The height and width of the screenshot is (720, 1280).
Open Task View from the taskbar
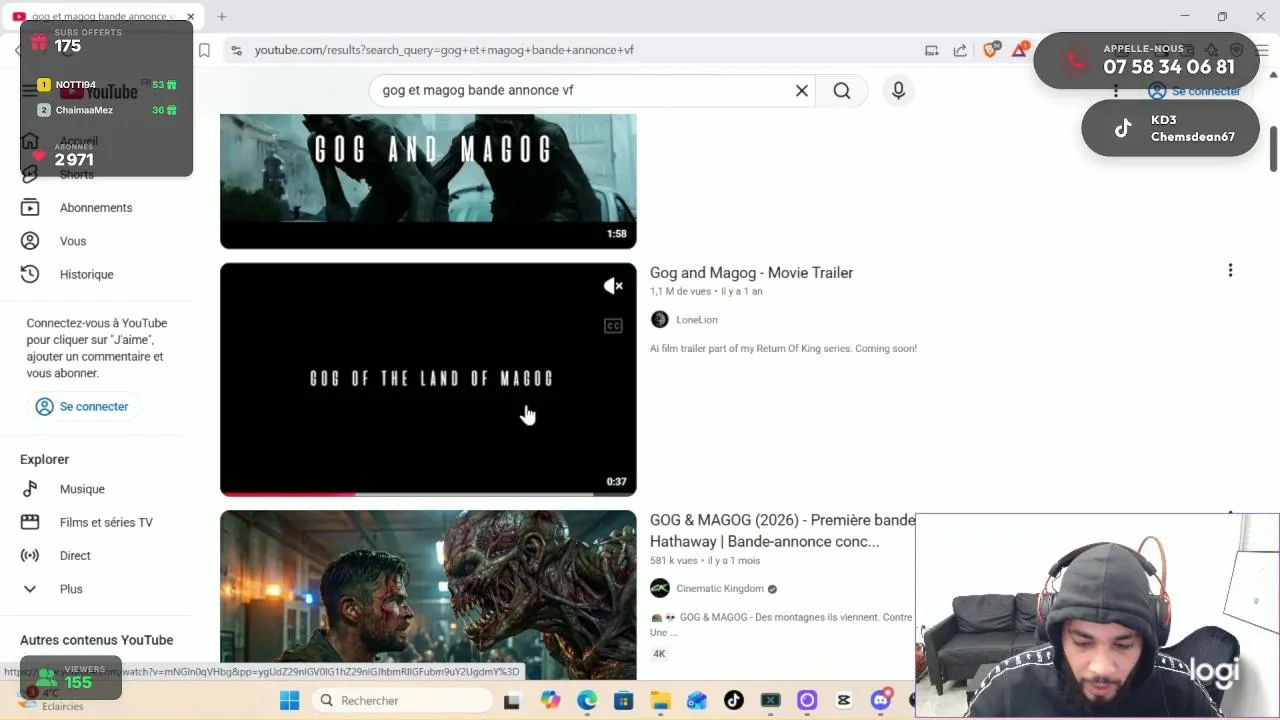click(511, 701)
